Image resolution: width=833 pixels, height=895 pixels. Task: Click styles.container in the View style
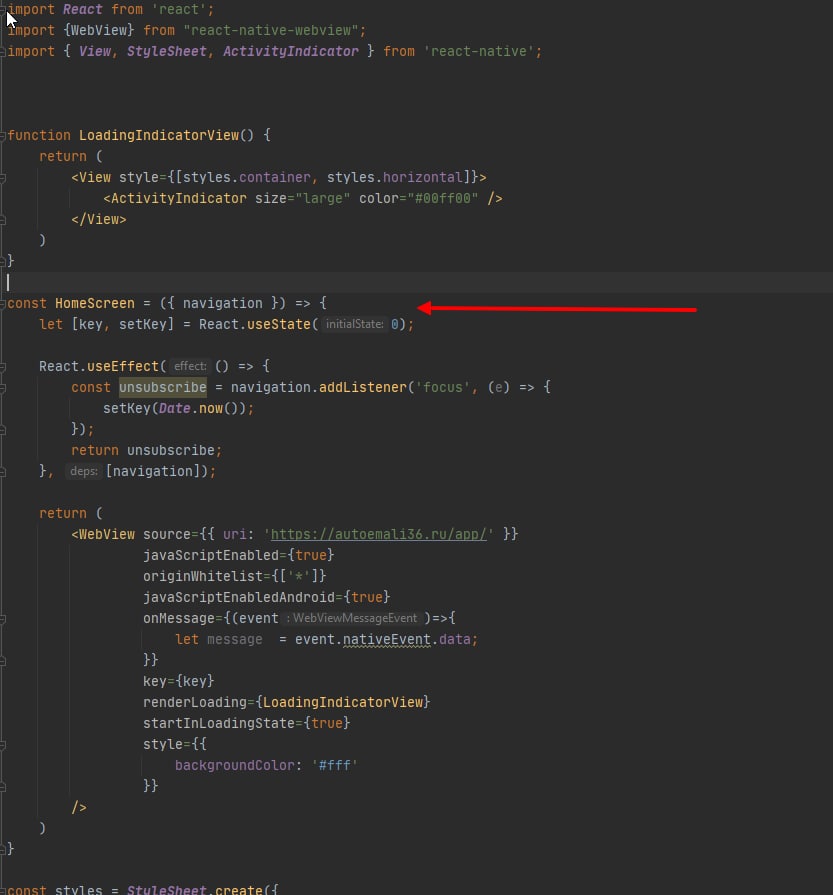click(247, 177)
